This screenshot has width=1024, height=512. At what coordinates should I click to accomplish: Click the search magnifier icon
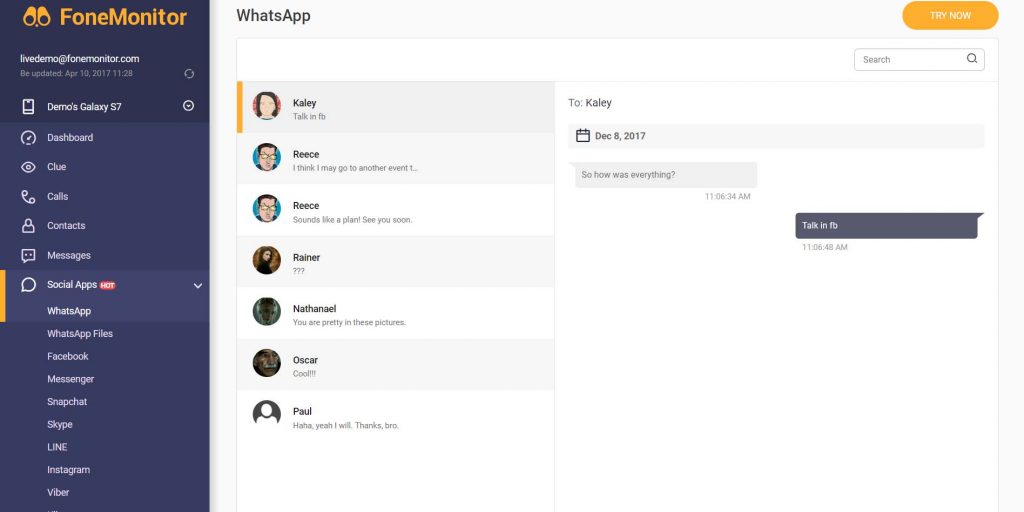[x=972, y=59]
